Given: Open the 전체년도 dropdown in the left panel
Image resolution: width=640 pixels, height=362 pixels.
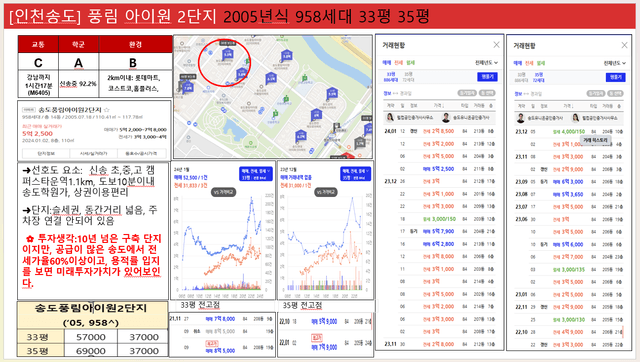Looking at the screenshot, I should 487,63.
